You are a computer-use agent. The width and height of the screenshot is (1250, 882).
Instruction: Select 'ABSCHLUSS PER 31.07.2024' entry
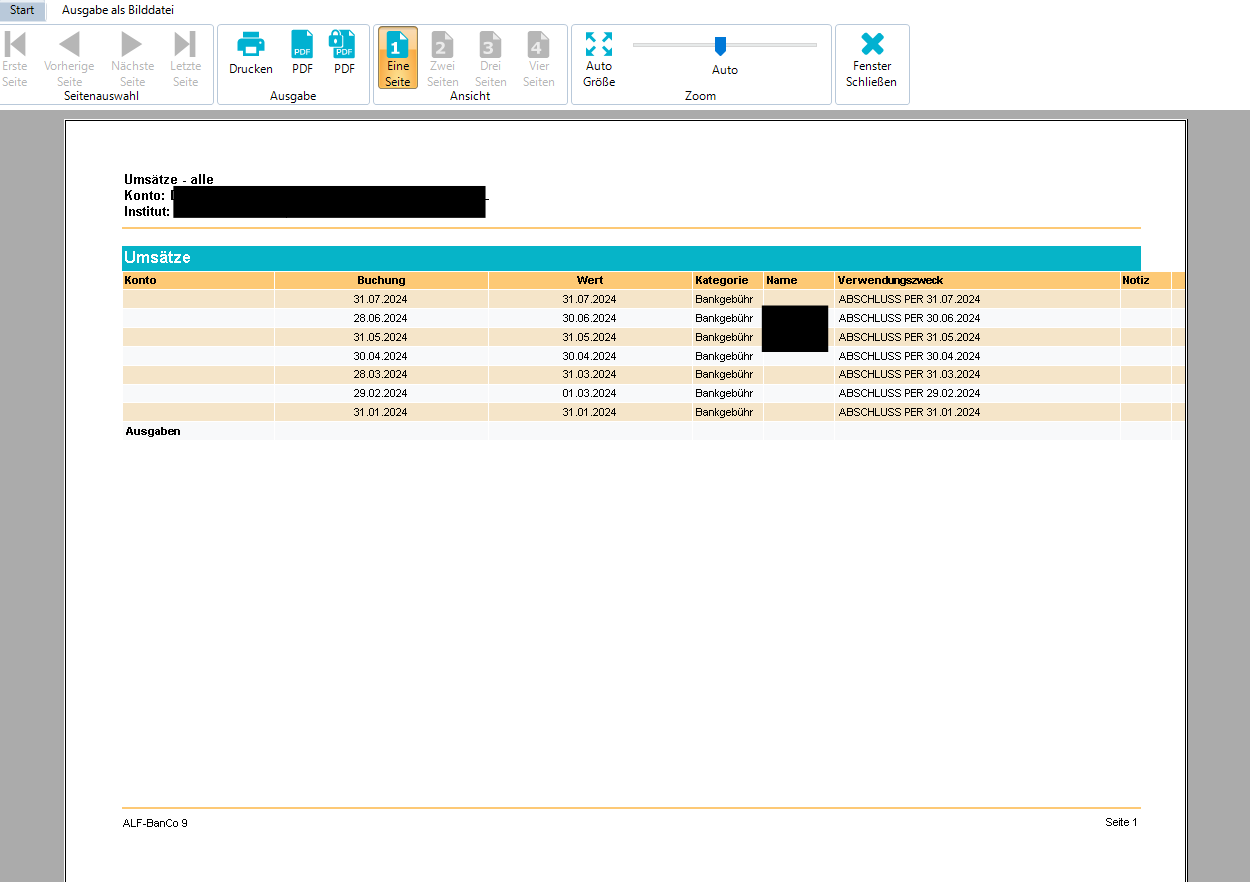click(909, 299)
